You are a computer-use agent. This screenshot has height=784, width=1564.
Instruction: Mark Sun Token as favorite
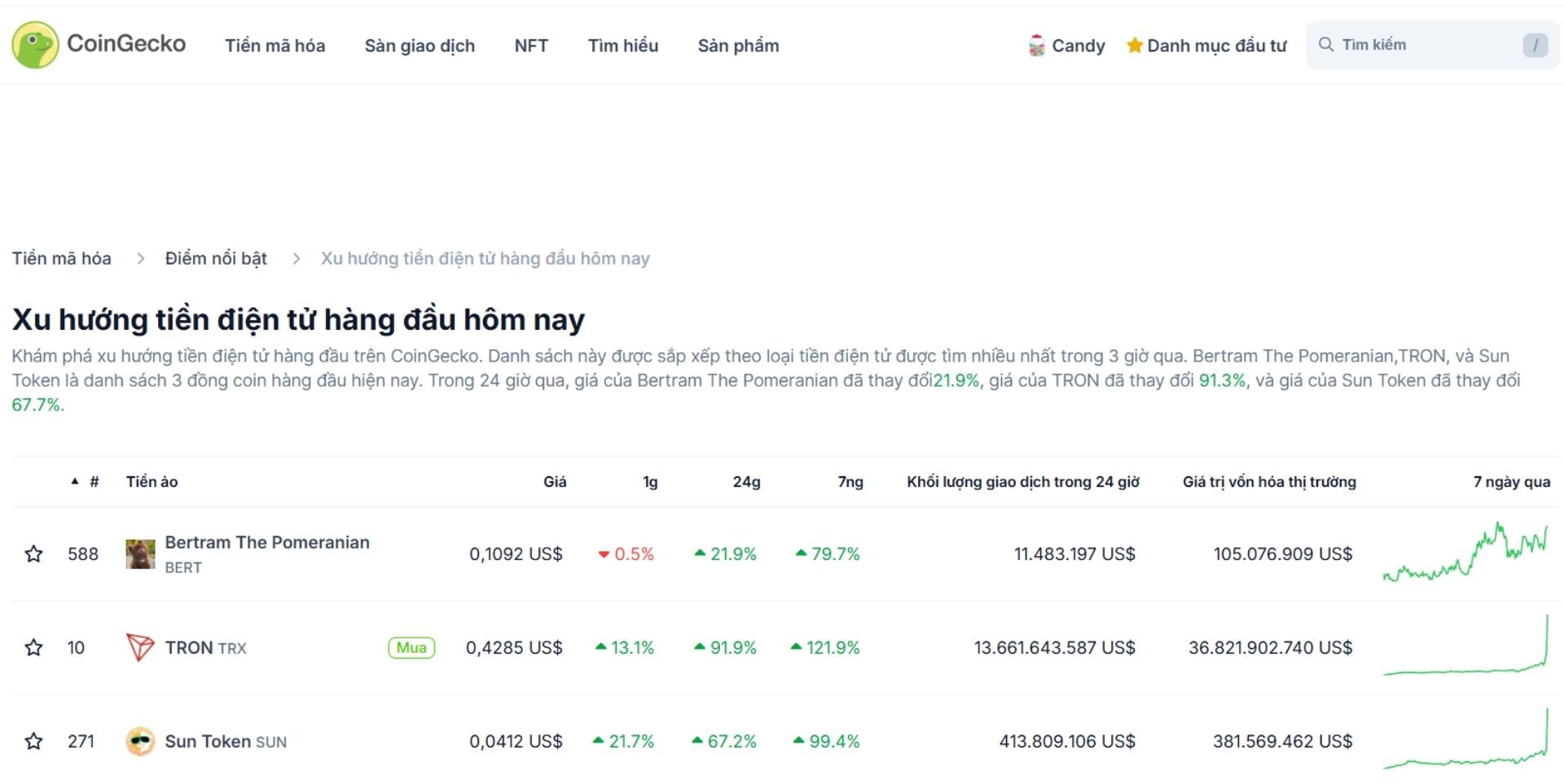(34, 742)
